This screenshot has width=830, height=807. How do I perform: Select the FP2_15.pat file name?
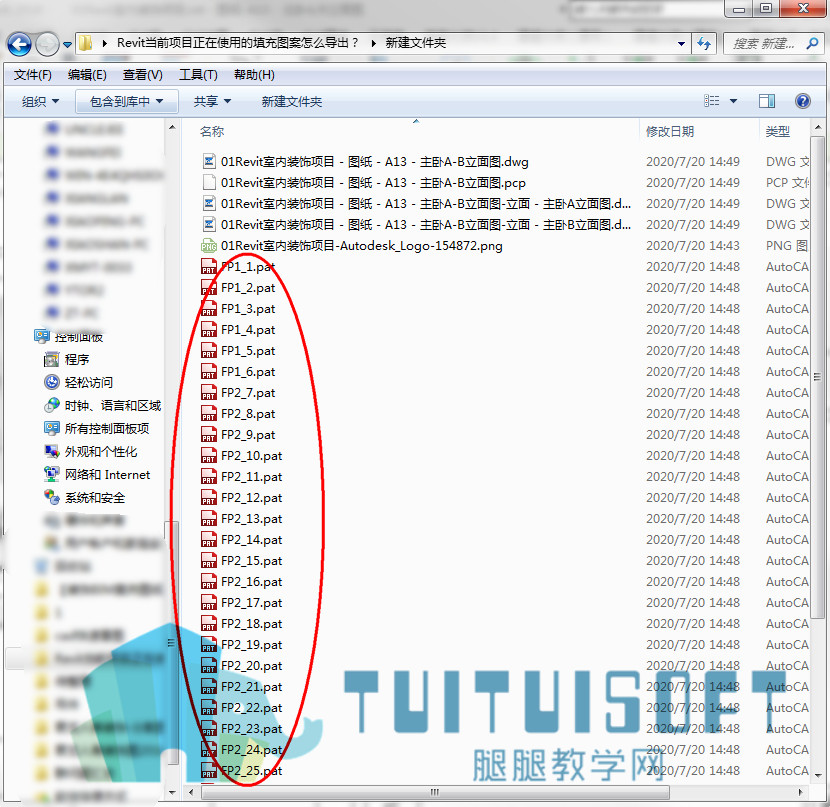[x=251, y=560]
